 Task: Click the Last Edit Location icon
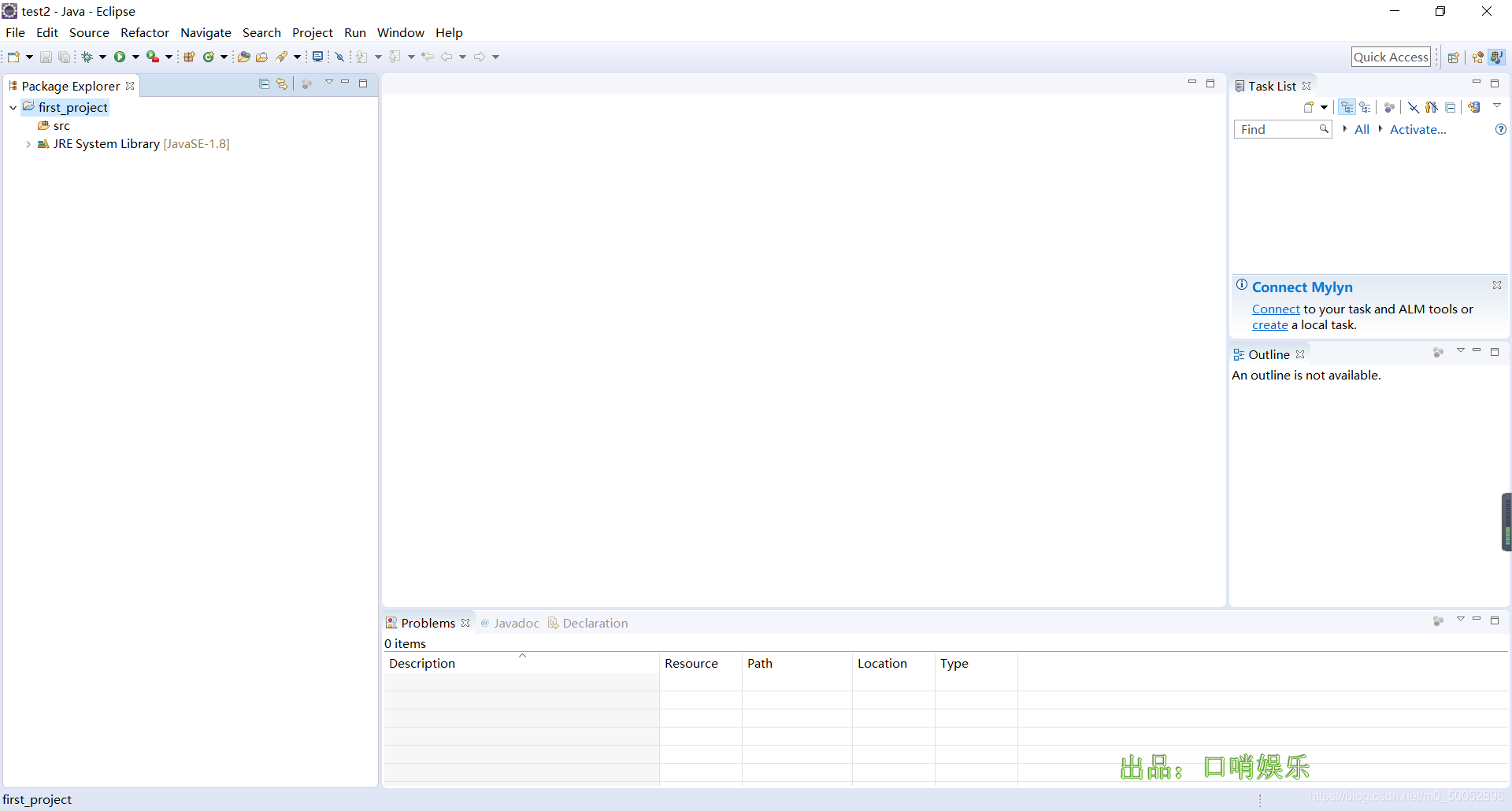pos(428,57)
